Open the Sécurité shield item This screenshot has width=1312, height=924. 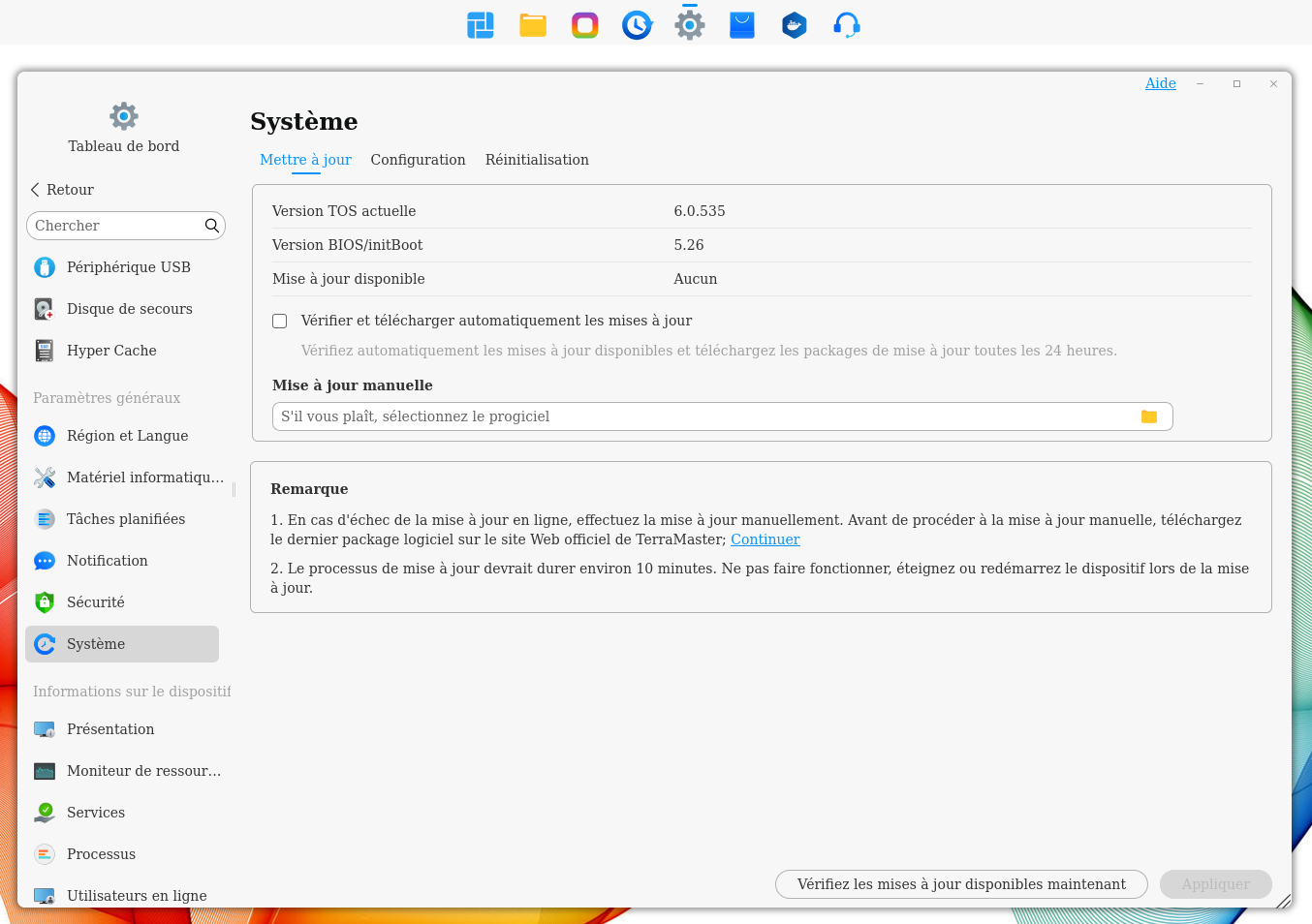pyautogui.click(x=95, y=602)
